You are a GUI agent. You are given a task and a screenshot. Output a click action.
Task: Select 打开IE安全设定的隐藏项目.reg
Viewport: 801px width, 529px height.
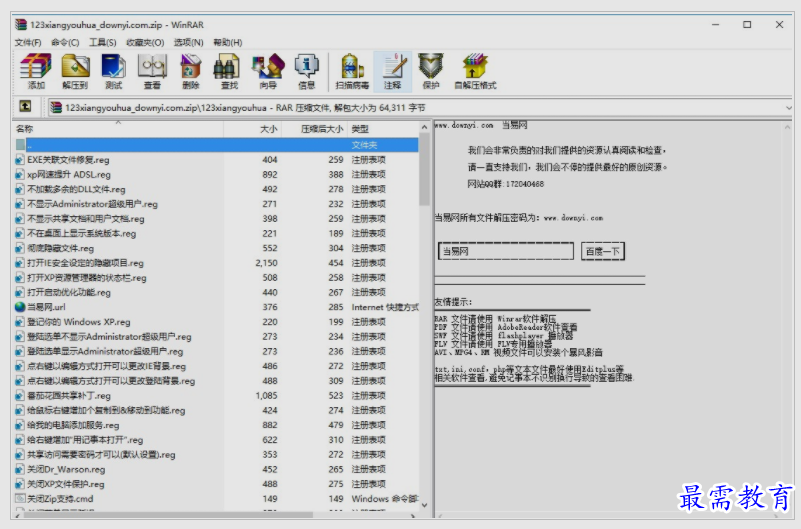pos(85,263)
